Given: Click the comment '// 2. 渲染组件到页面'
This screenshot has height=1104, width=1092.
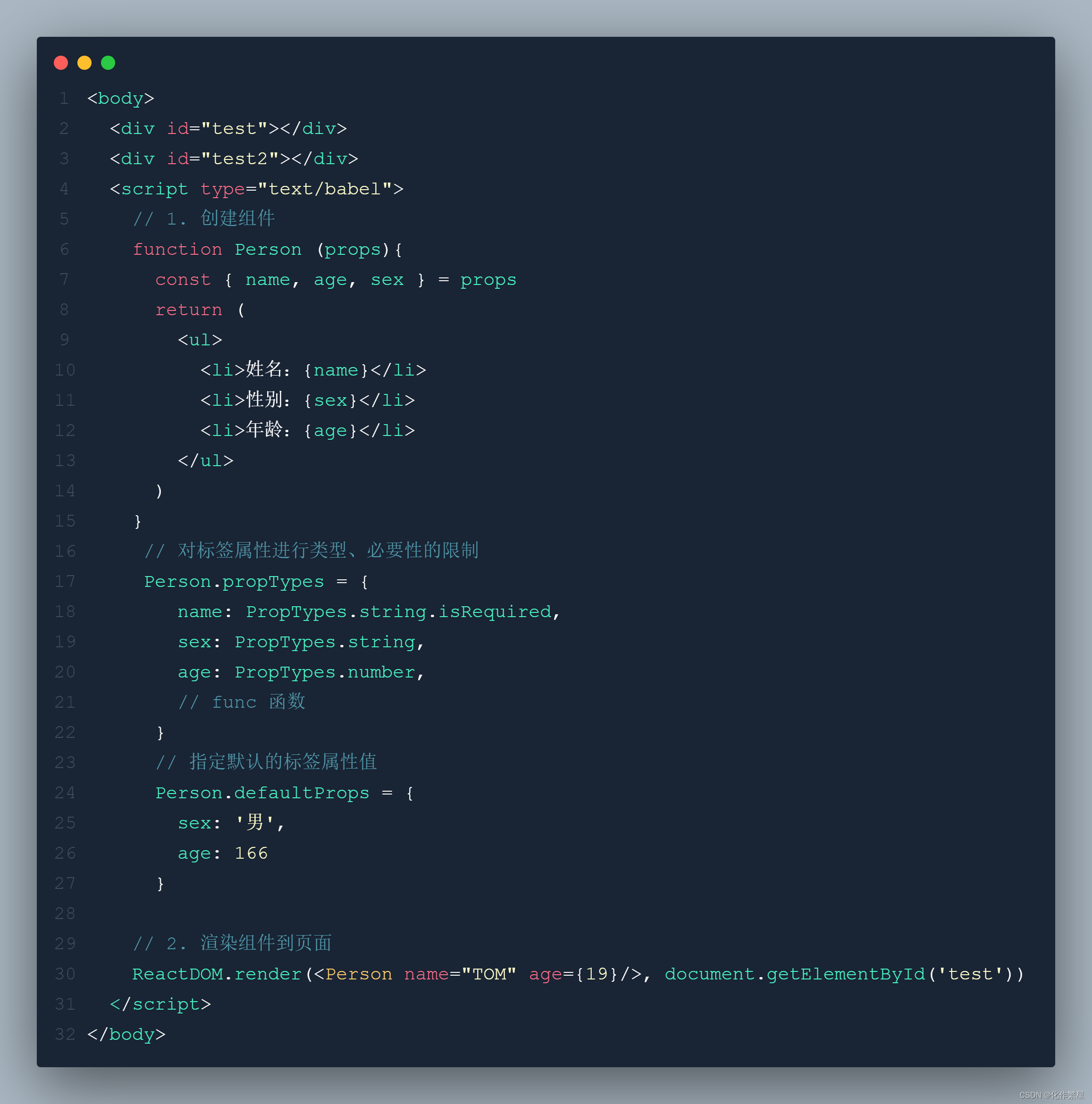Looking at the screenshot, I should point(232,944).
